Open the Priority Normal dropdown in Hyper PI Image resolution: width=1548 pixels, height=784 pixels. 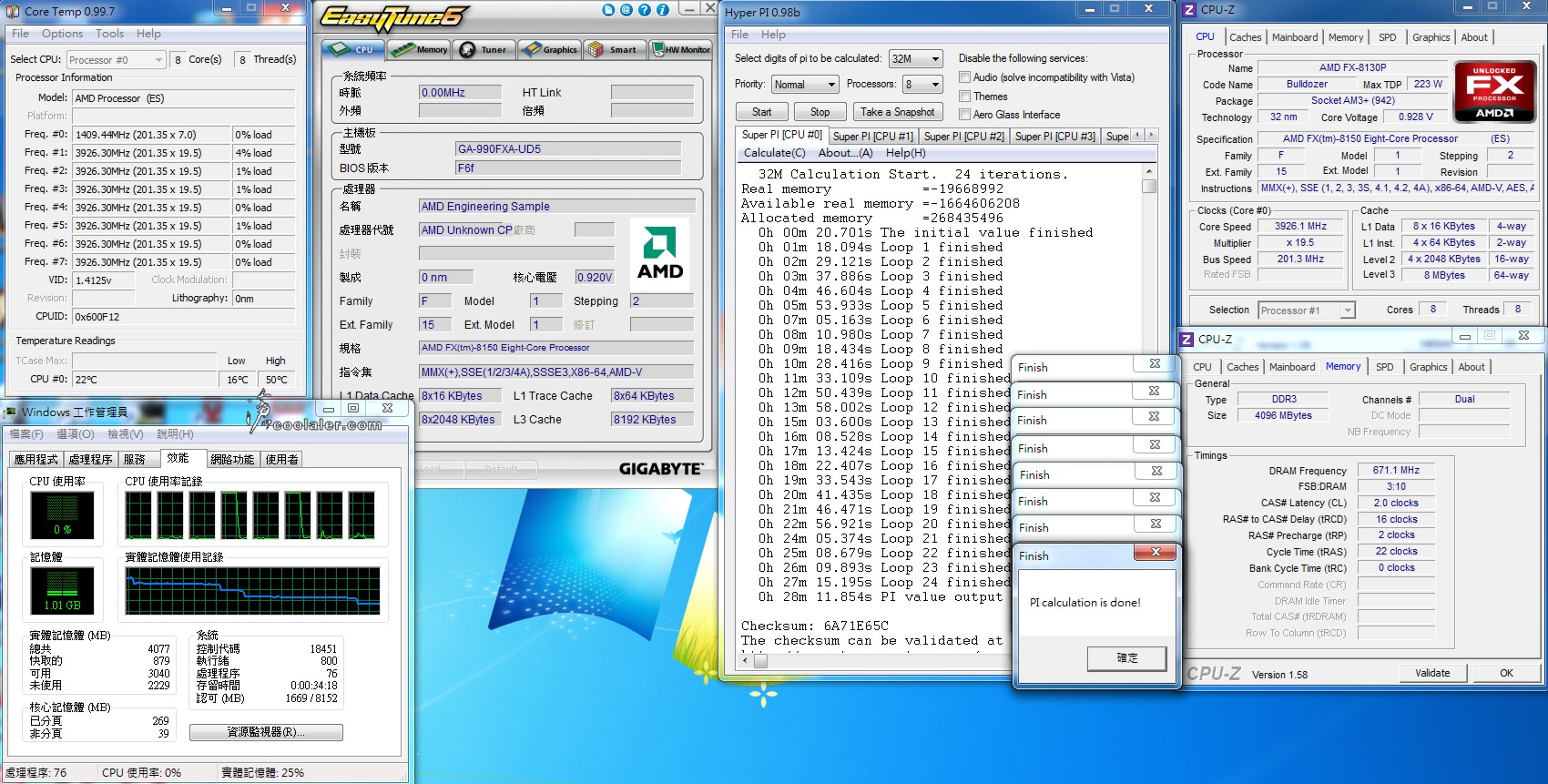(x=804, y=84)
